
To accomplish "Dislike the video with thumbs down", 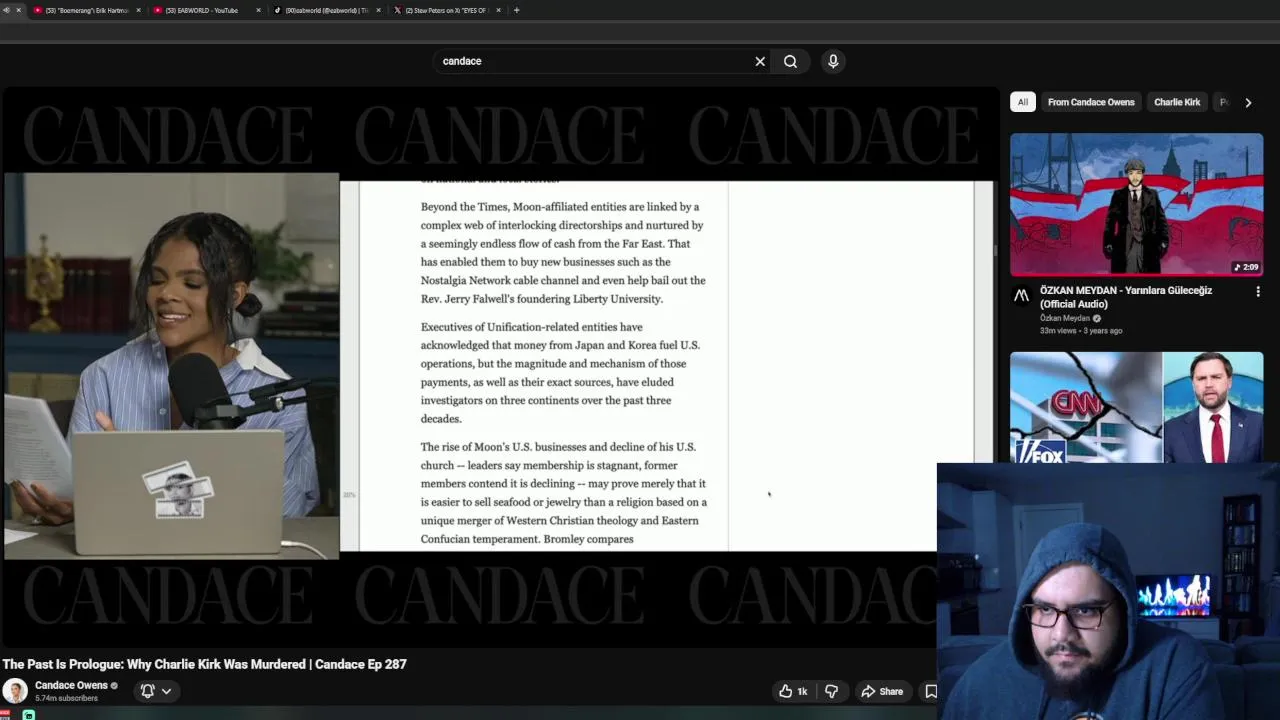I will [831, 691].
